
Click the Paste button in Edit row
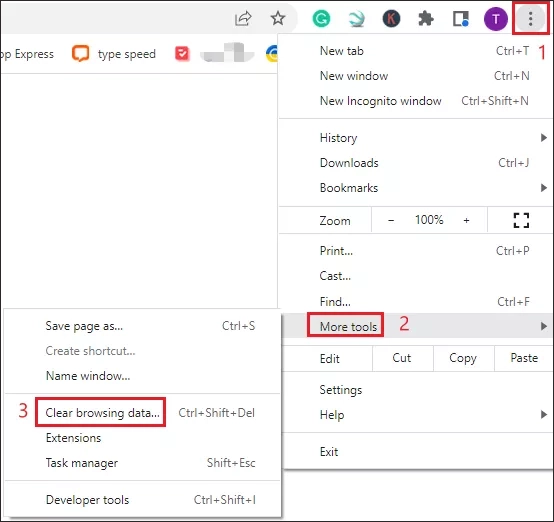point(524,358)
